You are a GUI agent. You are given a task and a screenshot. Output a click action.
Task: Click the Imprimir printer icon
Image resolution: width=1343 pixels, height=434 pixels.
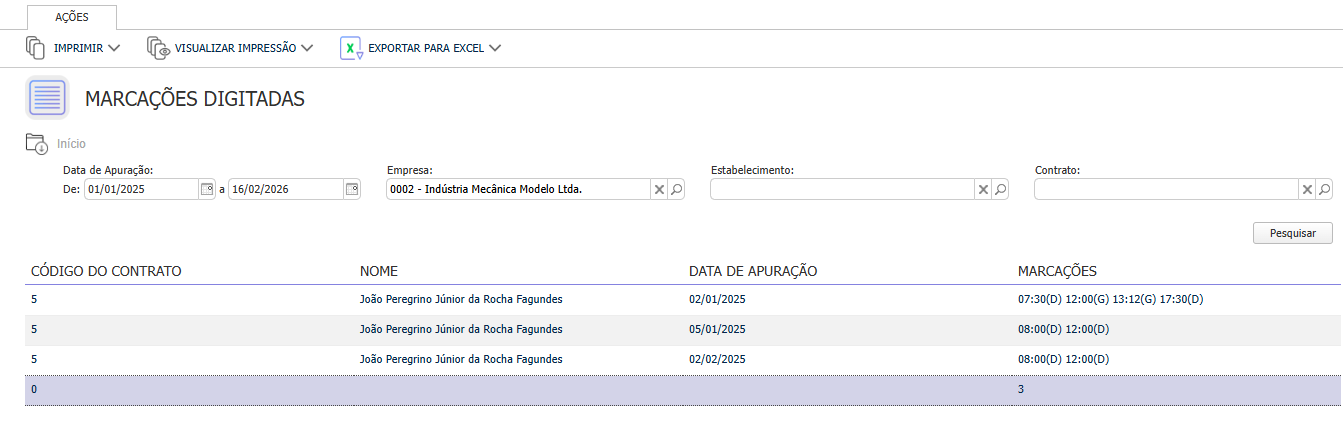(36, 47)
